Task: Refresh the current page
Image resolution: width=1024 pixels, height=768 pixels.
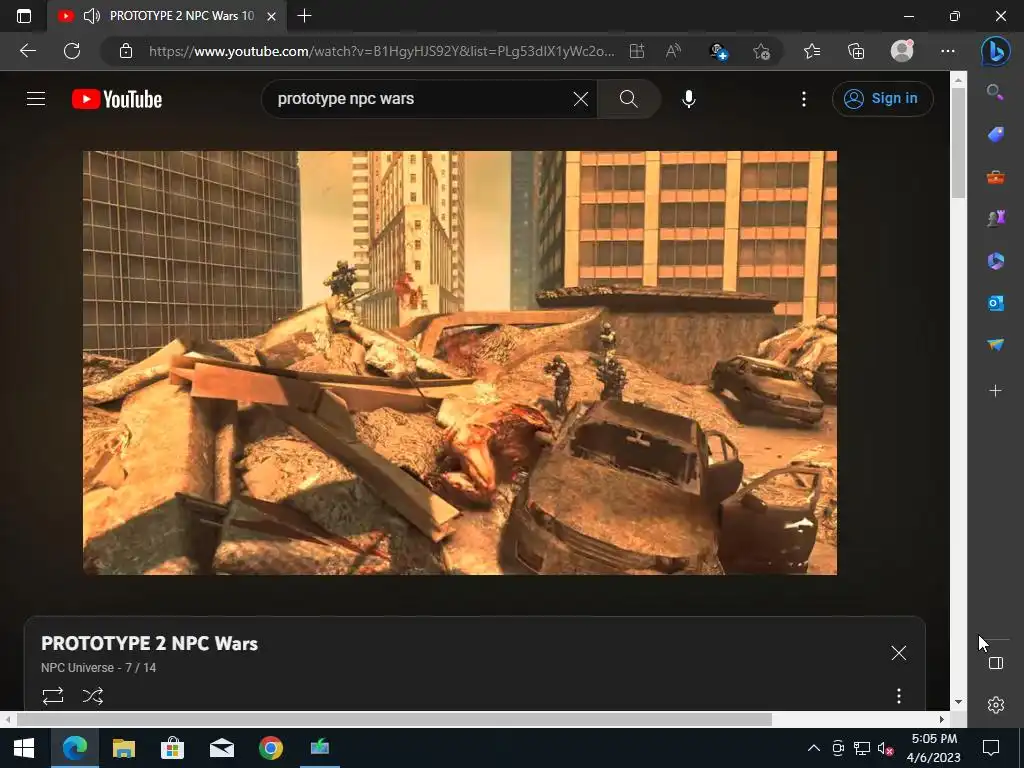Action: 72,51
